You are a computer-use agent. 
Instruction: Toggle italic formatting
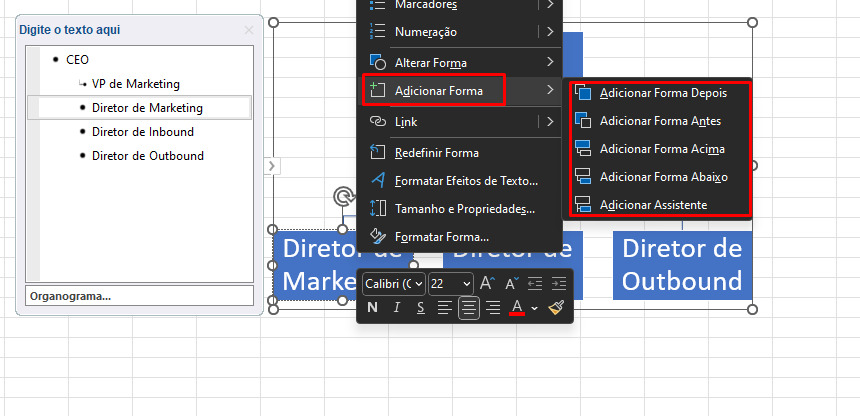tap(397, 308)
